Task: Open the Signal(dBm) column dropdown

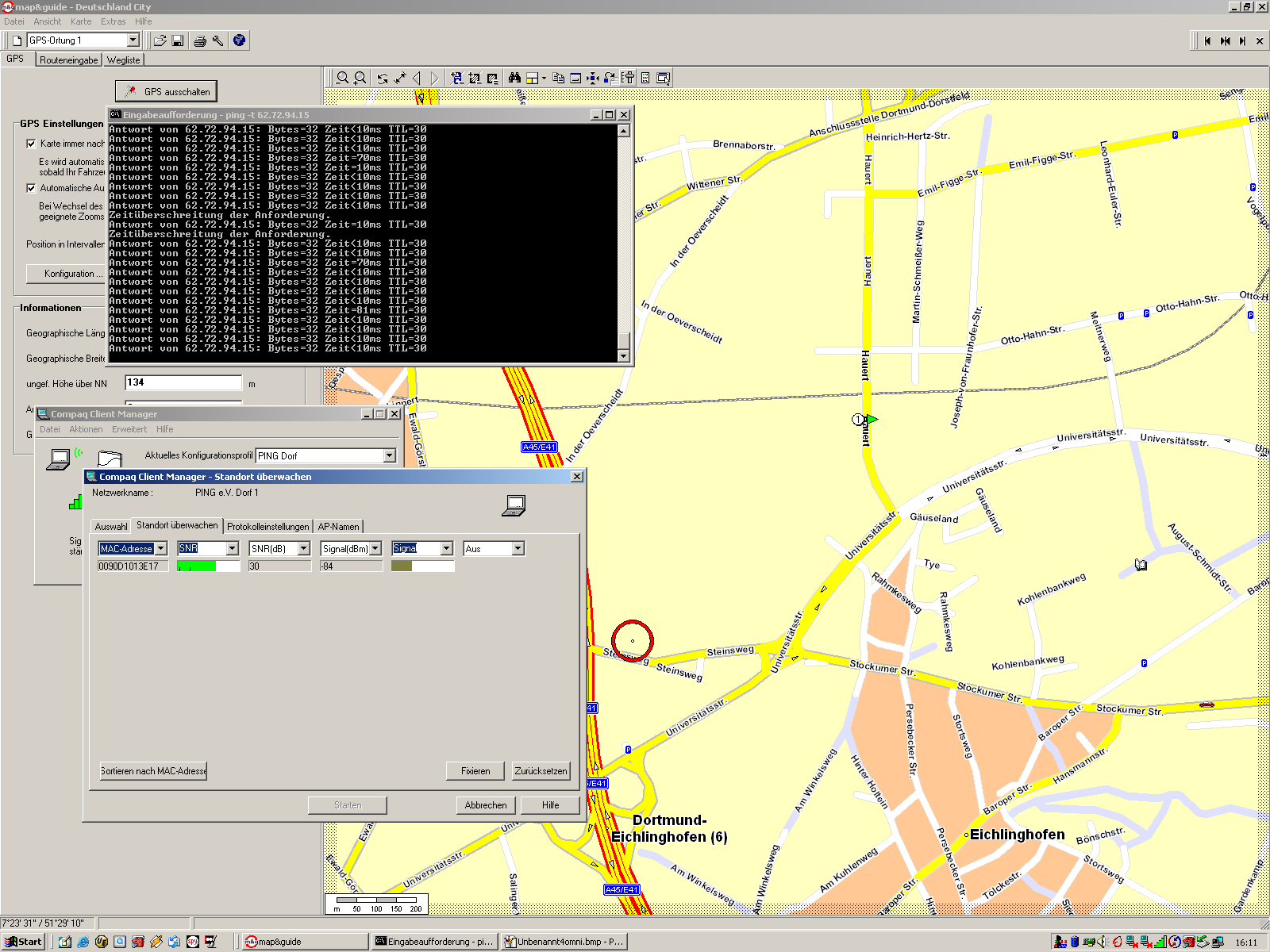Action: [375, 549]
